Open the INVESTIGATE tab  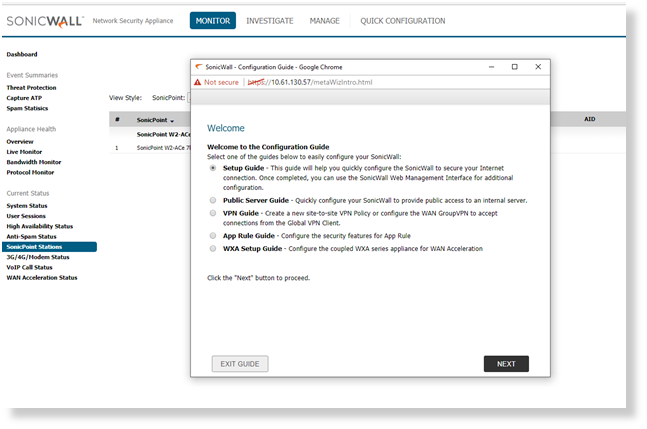pyautogui.click(x=270, y=21)
